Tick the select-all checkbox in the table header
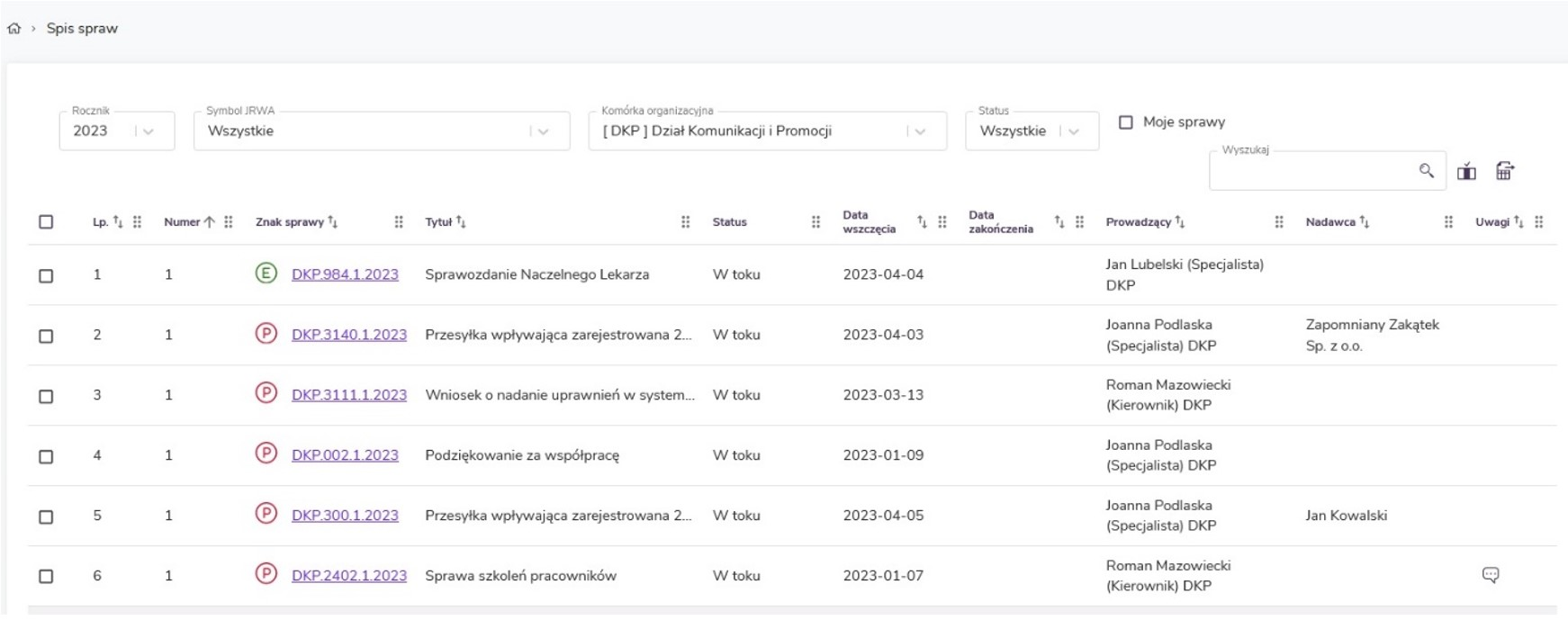 coord(46,222)
